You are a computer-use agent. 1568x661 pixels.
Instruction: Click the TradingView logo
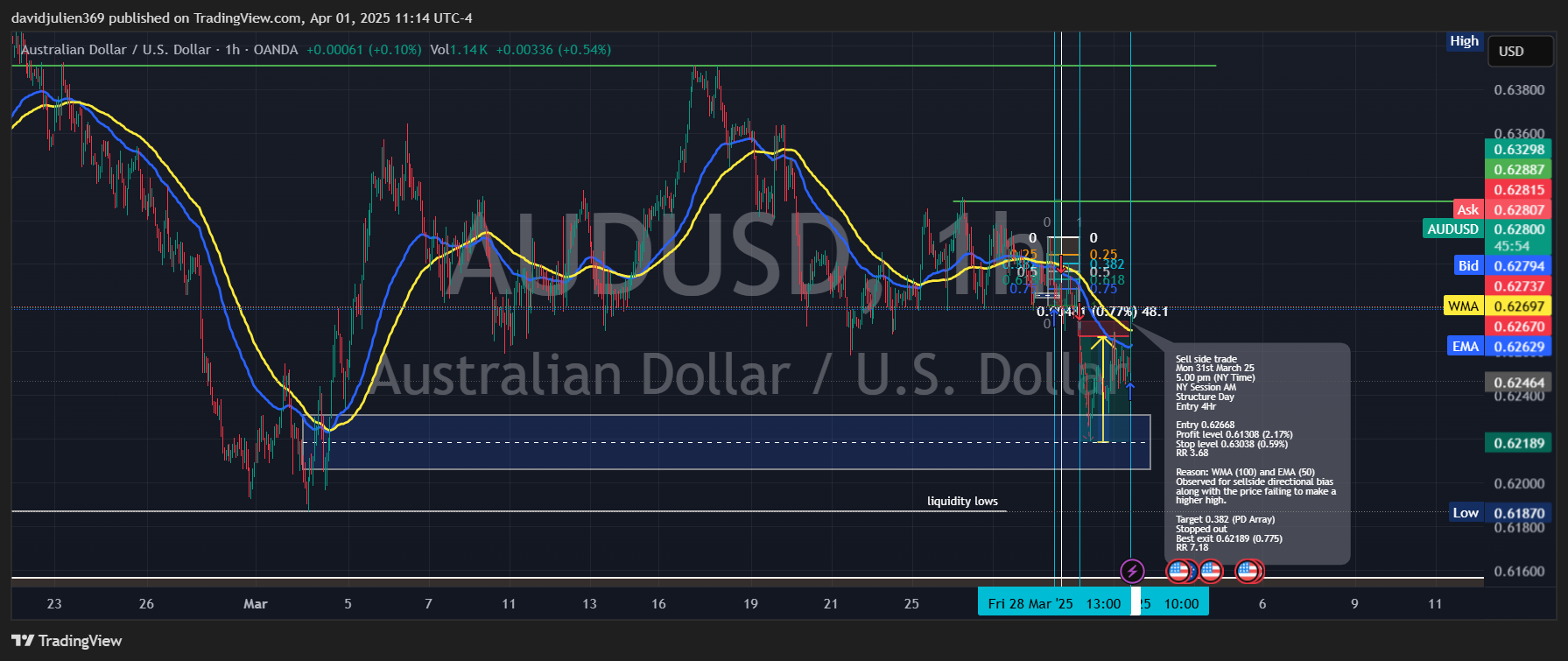67,641
